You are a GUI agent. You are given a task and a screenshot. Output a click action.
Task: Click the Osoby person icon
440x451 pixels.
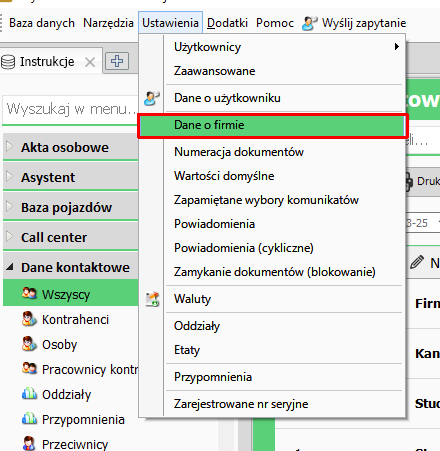[x=29, y=344]
